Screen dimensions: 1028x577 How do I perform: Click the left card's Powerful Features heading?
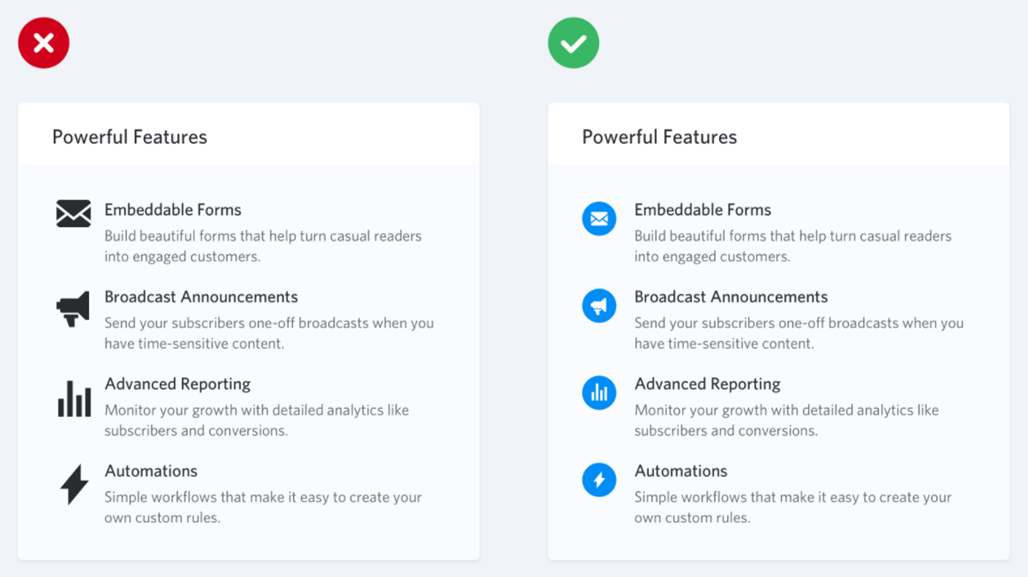point(130,137)
